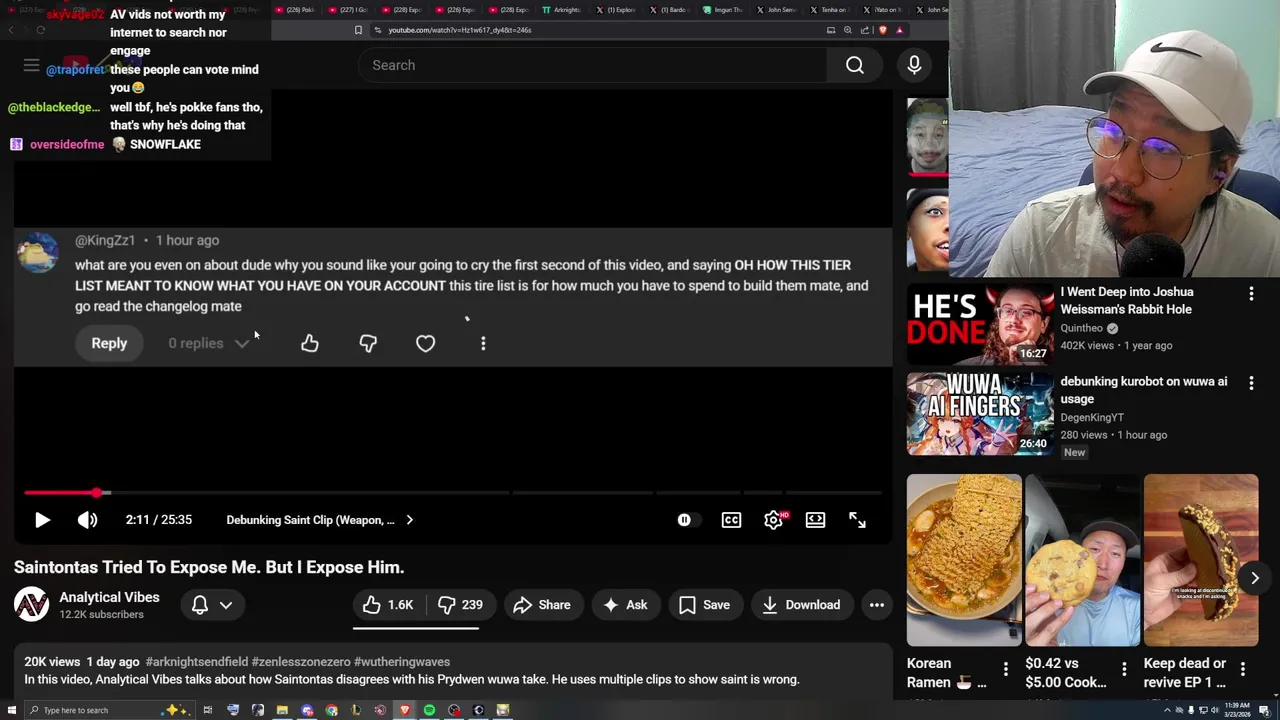1280x720 pixels.
Task: Click @KingZz1 commenter username
Action: 105,240
